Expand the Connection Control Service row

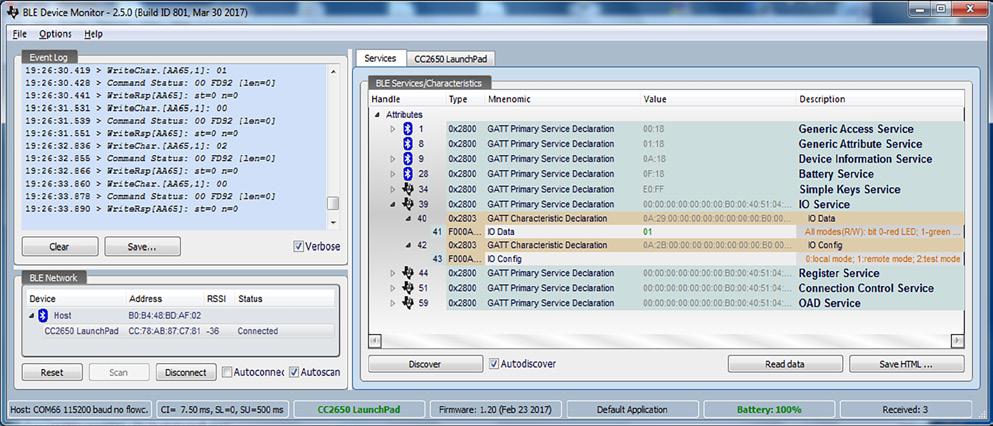click(x=393, y=288)
